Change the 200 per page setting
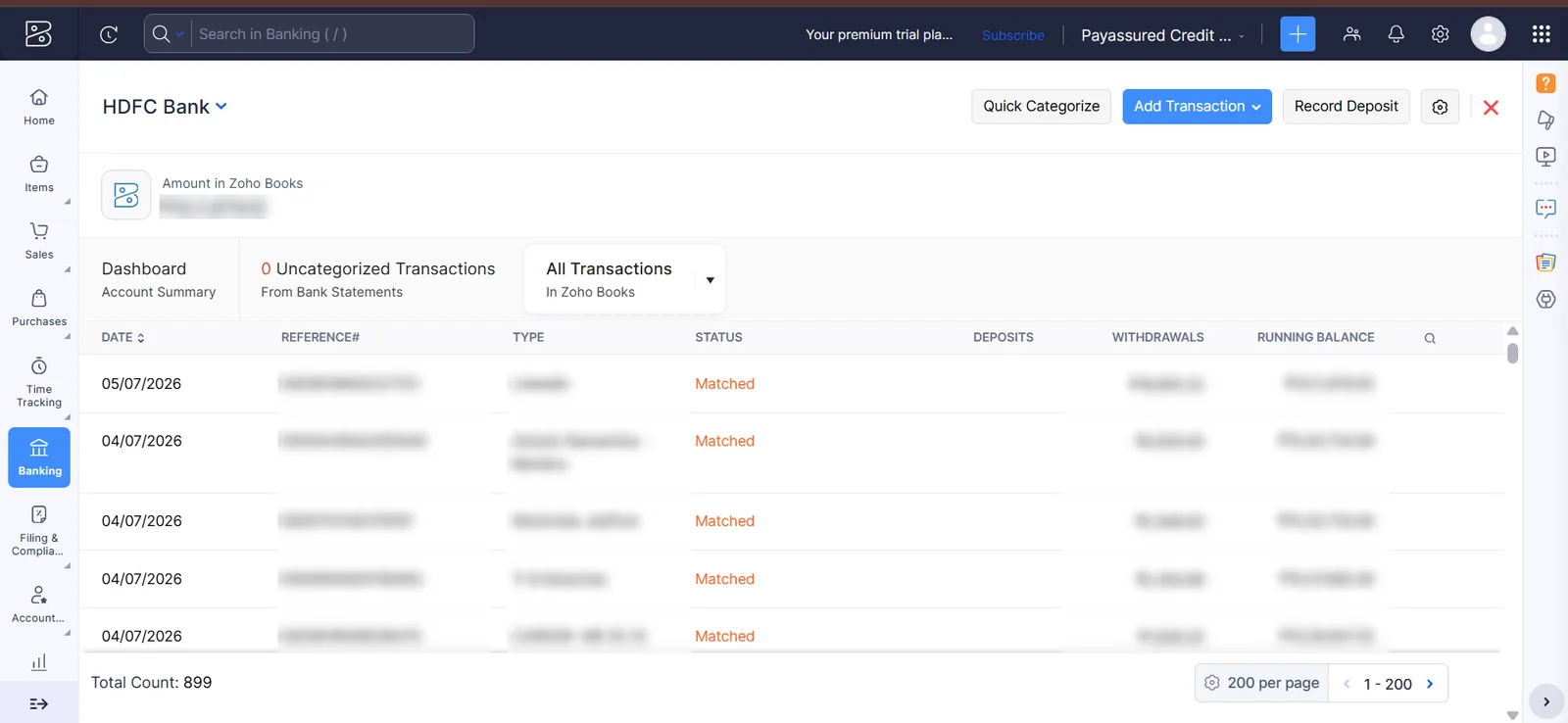This screenshot has height=723, width=1568. [1261, 683]
